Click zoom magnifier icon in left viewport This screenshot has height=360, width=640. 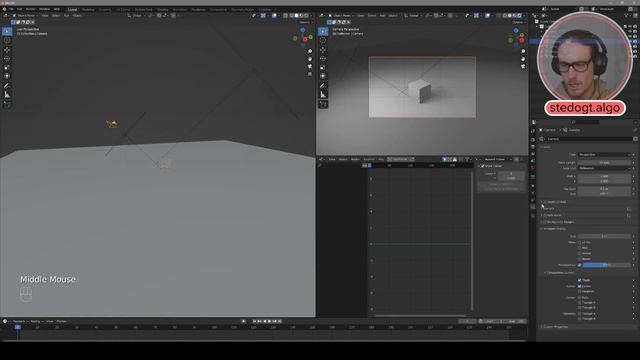[x=310, y=51]
